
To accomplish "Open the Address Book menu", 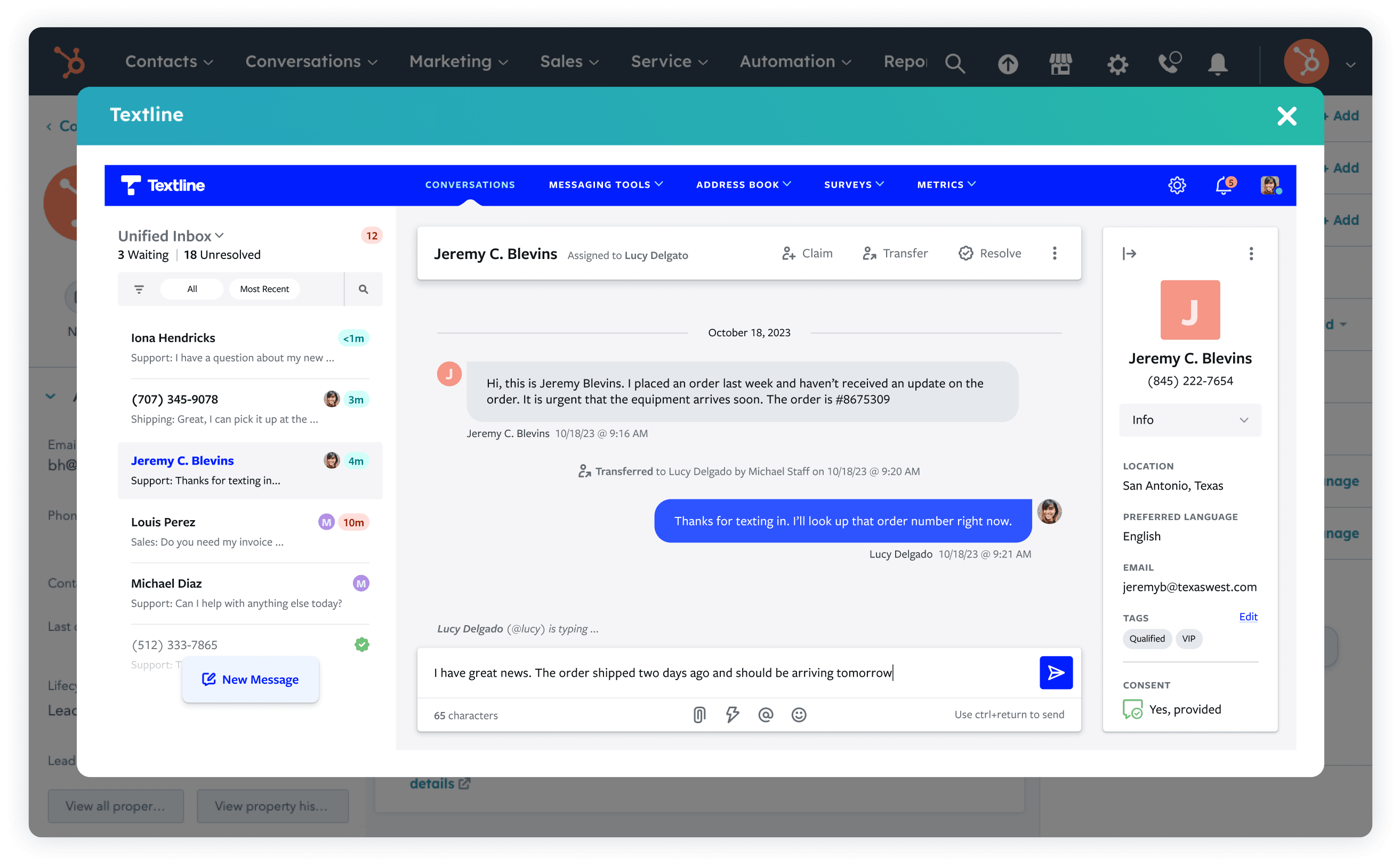I will click(x=743, y=184).
